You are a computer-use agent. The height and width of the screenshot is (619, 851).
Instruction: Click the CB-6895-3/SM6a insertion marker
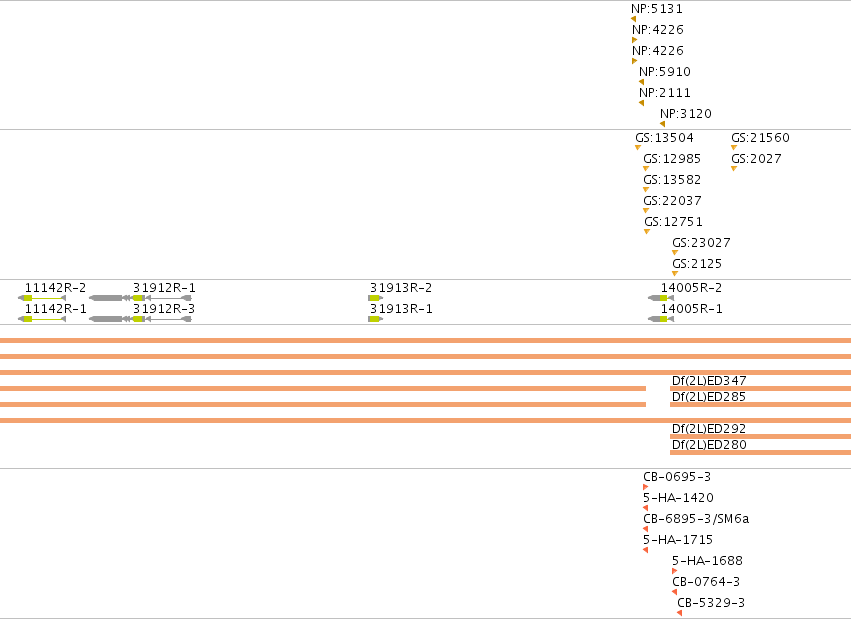click(x=645, y=529)
